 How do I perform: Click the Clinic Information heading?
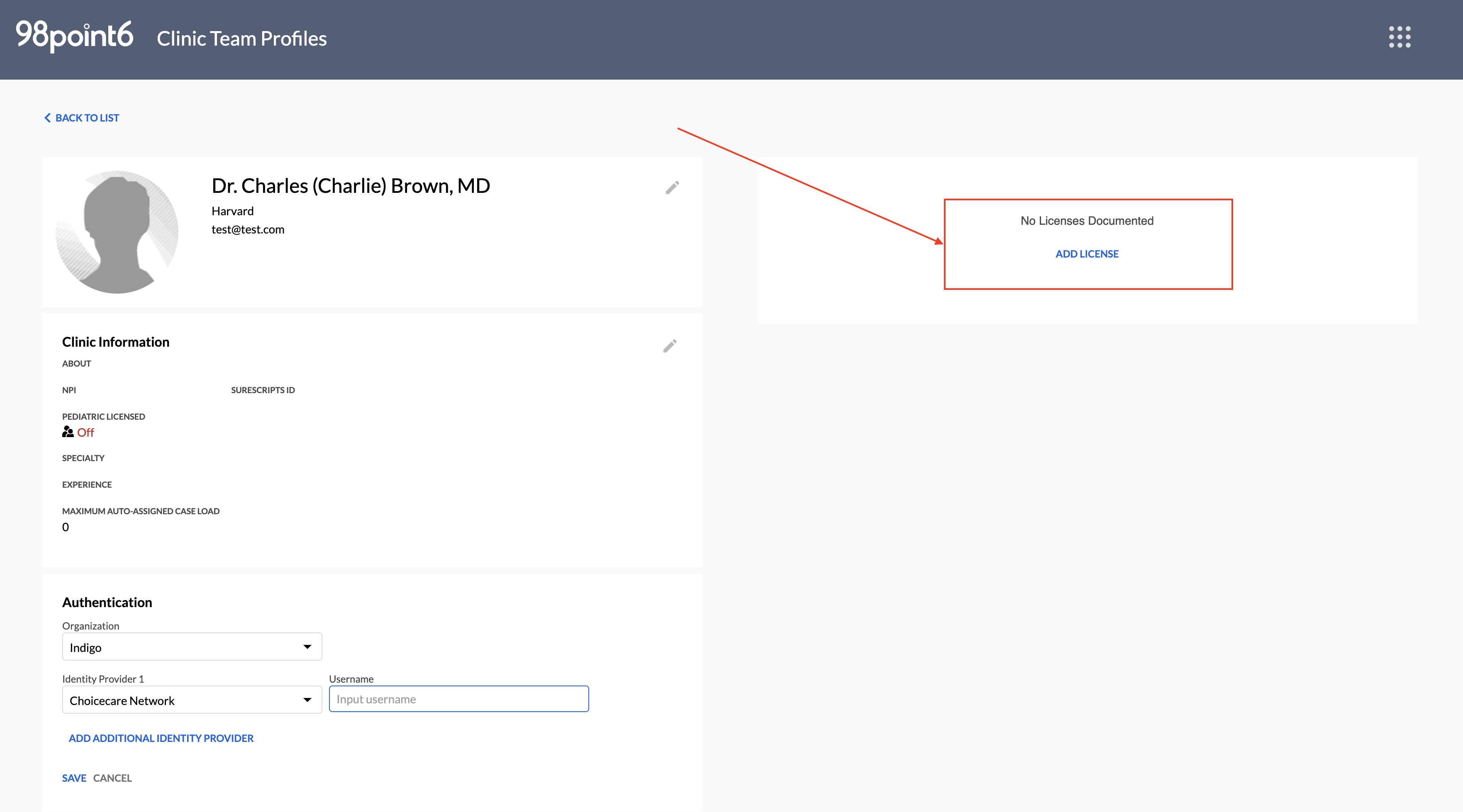[116, 342]
